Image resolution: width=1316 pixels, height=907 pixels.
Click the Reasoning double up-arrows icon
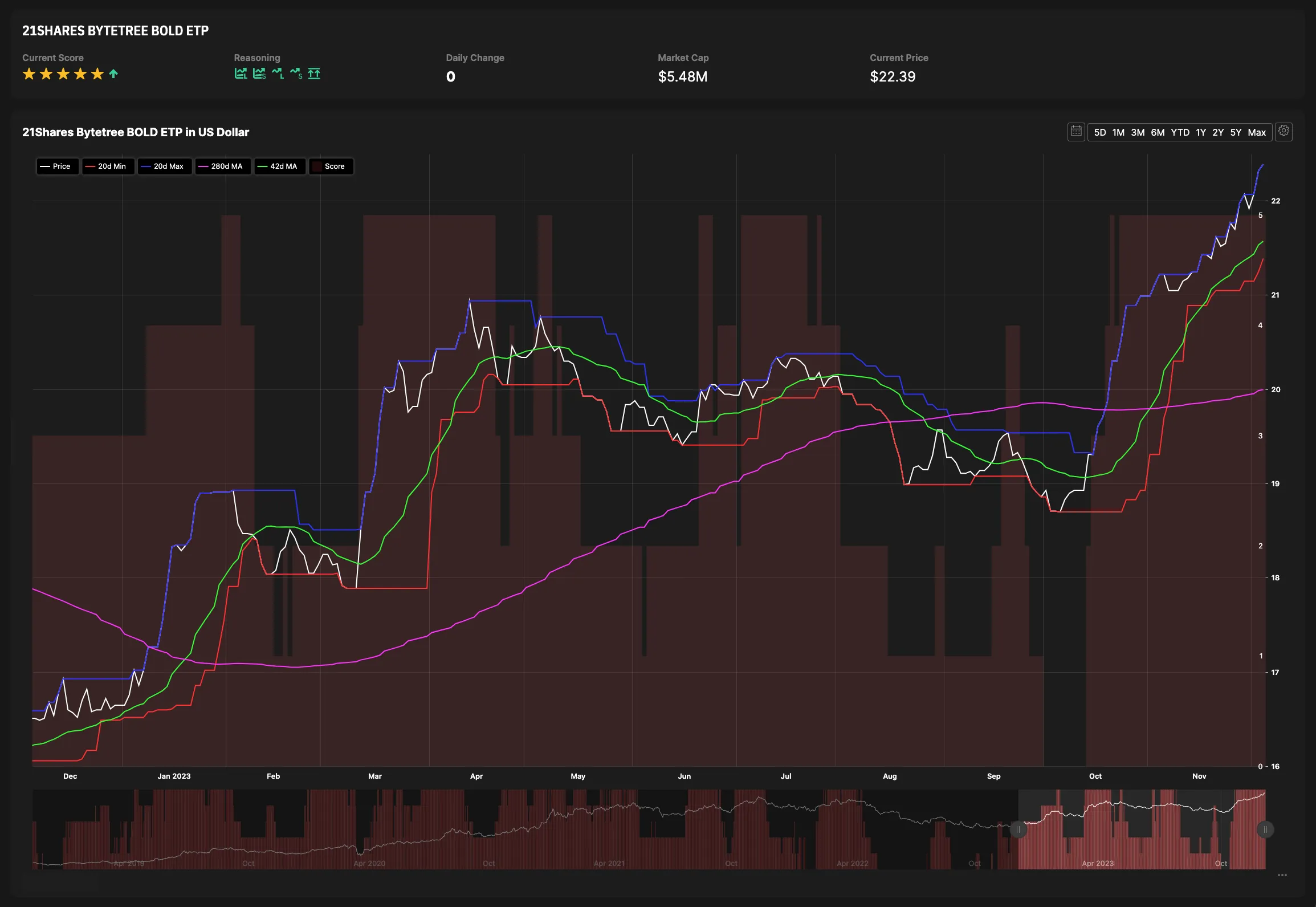(314, 74)
